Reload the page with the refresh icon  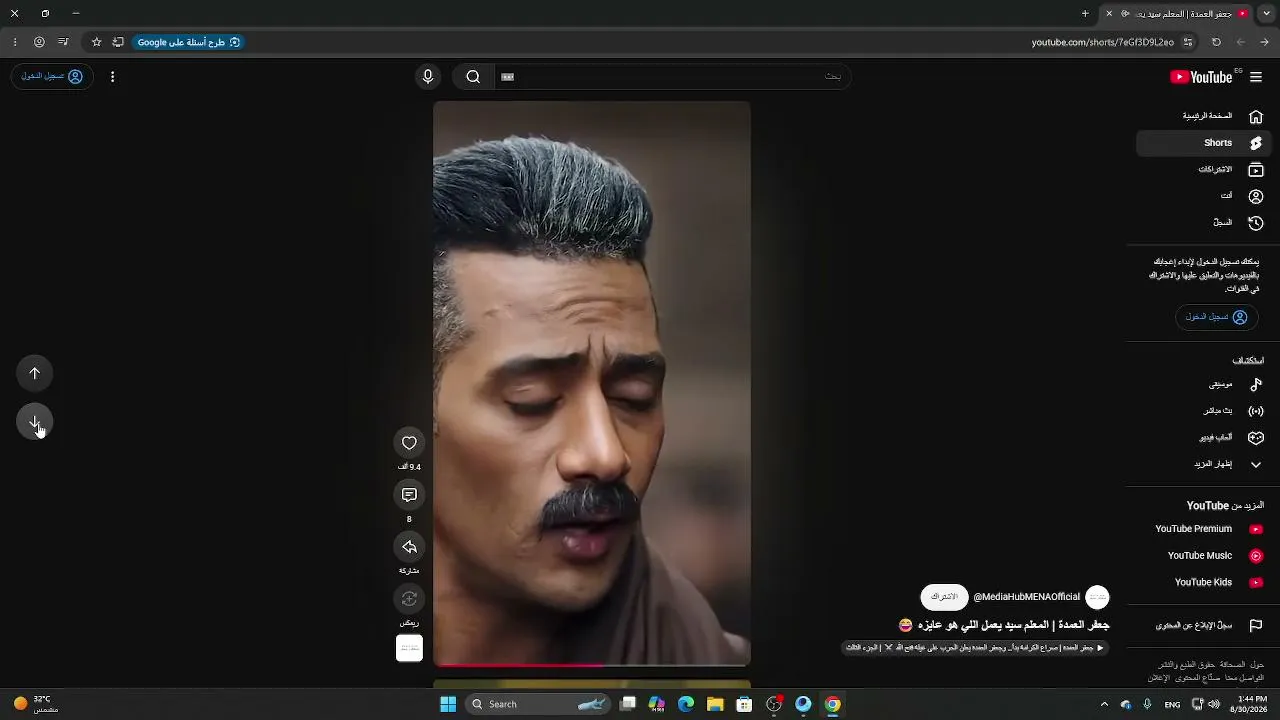point(1216,42)
